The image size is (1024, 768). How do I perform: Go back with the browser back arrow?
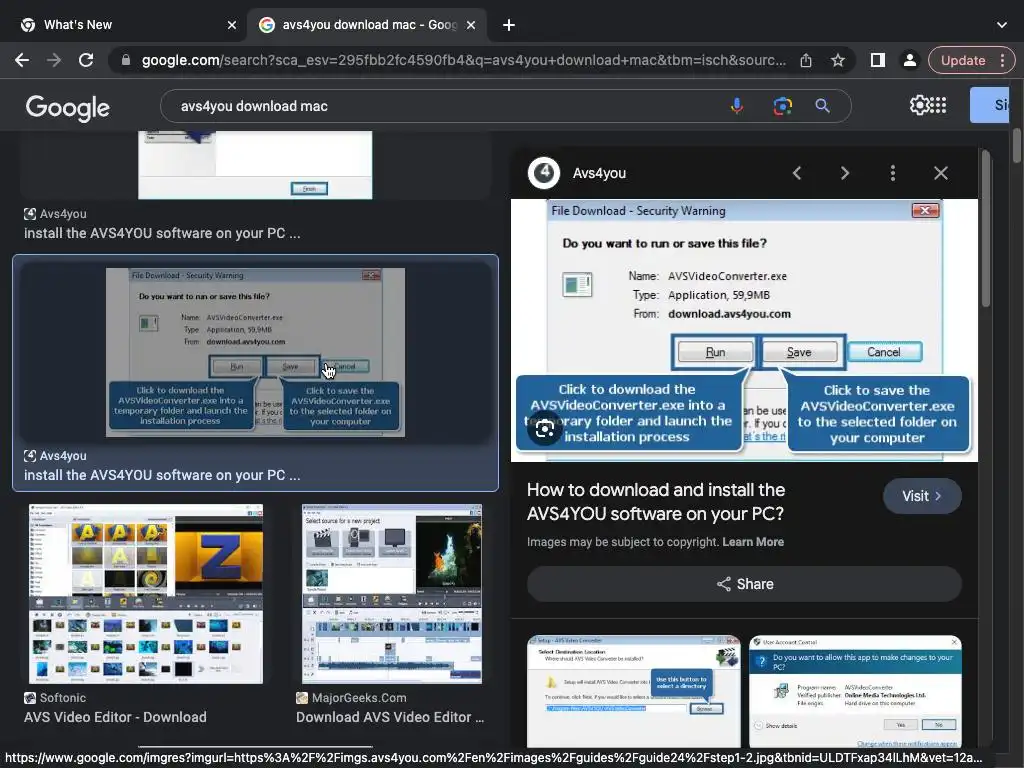pos(22,60)
